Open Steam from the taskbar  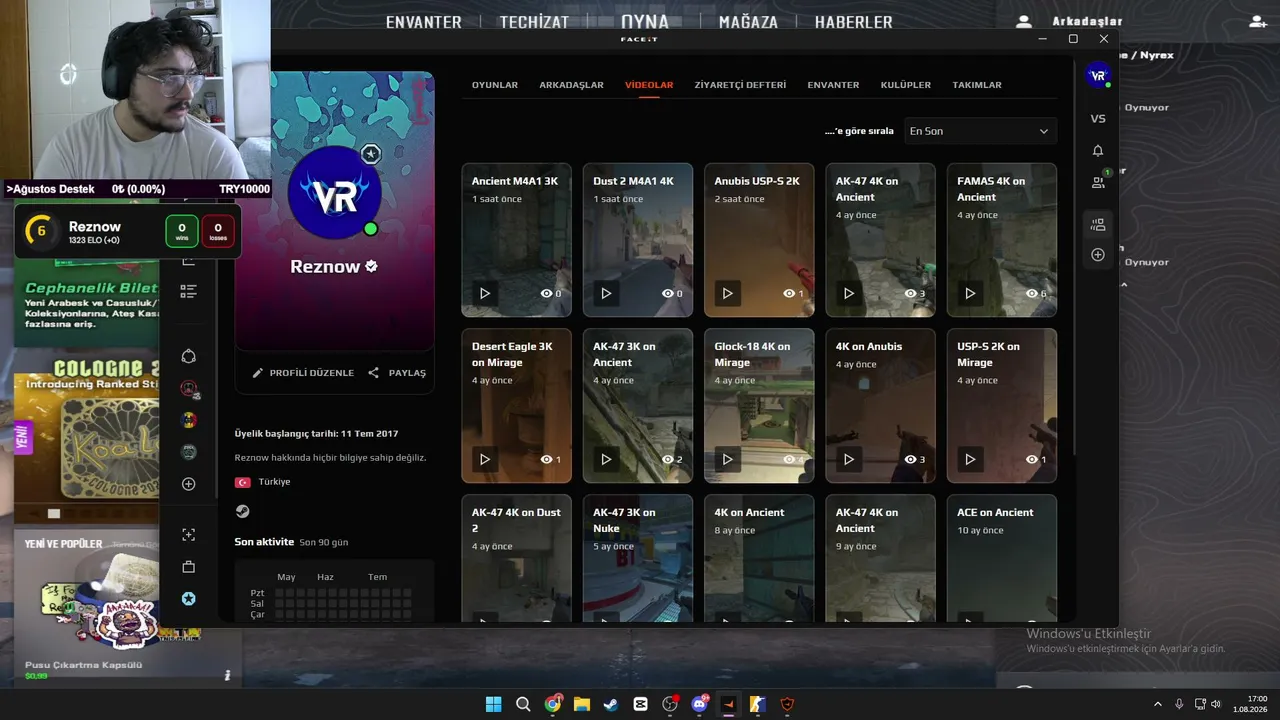[x=611, y=704]
